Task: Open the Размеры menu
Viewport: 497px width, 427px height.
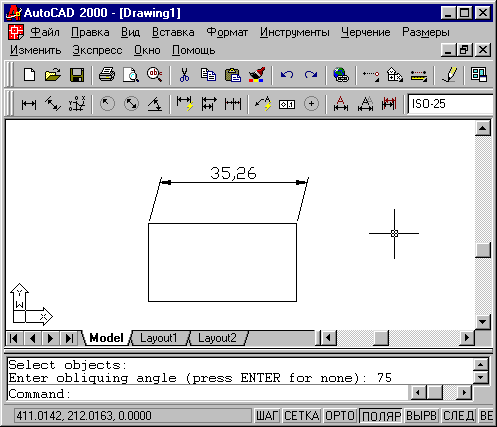Action: tap(426, 32)
